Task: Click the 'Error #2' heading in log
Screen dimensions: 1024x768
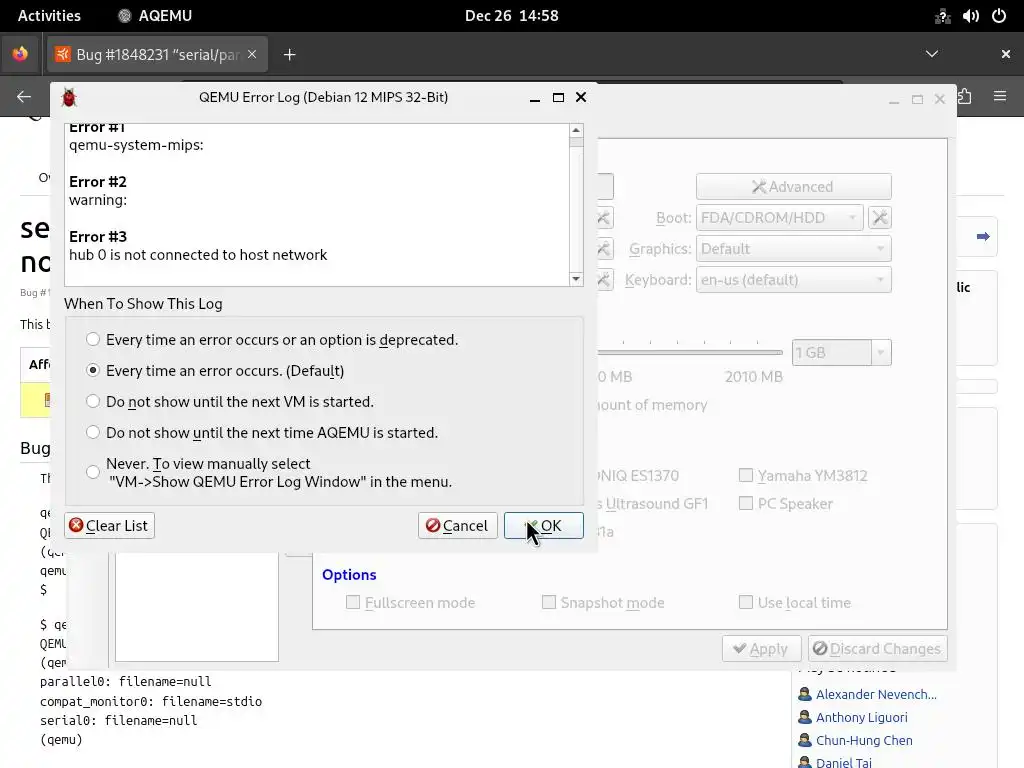Action: (x=98, y=182)
